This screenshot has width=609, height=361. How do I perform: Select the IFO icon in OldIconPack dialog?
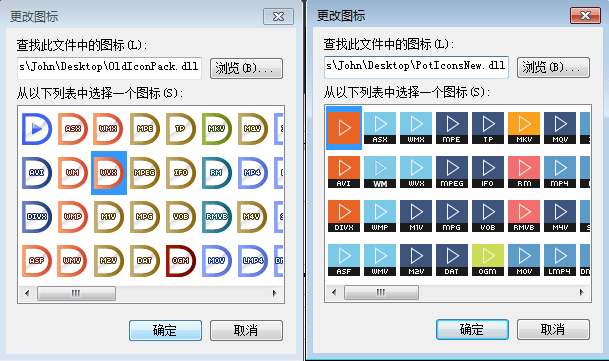(x=181, y=173)
